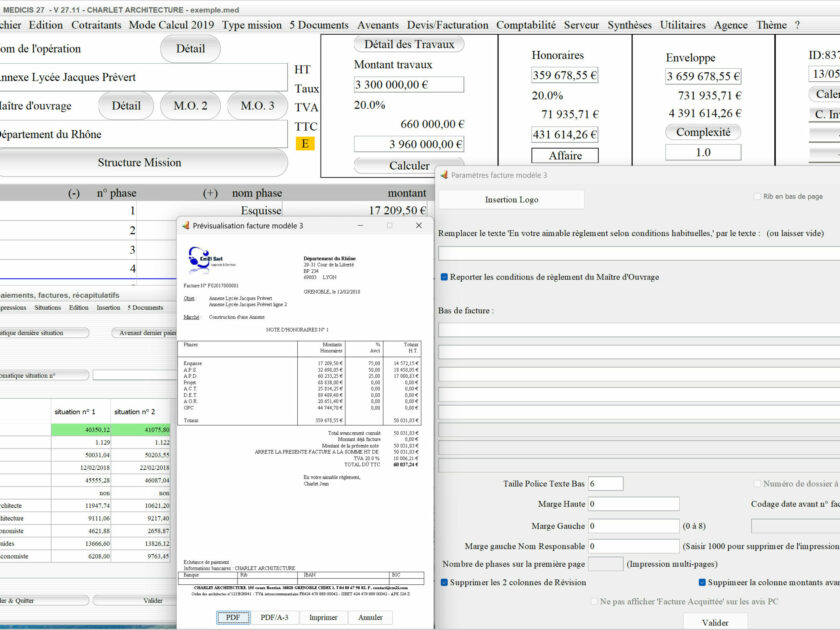Open the 5 Documents menu
Viewport: 840px width, 630px height.
point(319,25)
